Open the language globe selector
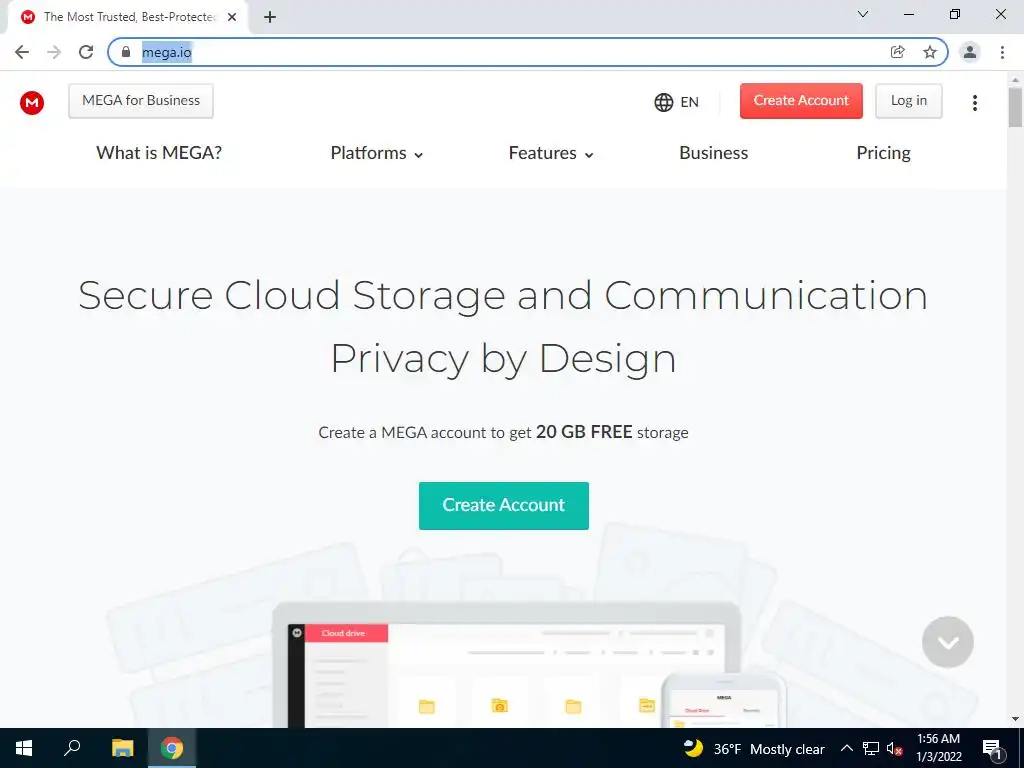Screen dimensions: 1024x768 (677, 103)
